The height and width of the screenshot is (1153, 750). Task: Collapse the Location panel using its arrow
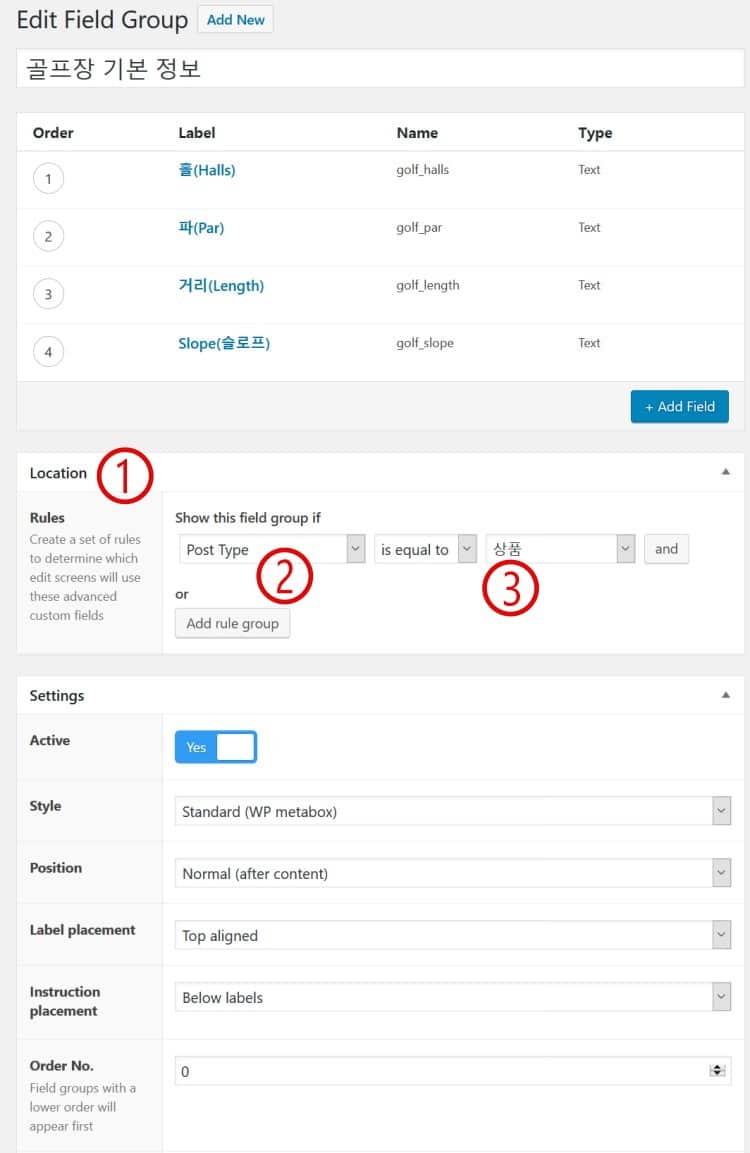tap(726, 472)
